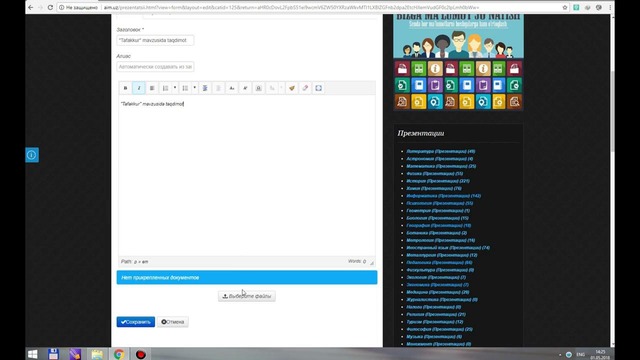
Task: Open Ботаника presentations category link
Action: (436, 233)
